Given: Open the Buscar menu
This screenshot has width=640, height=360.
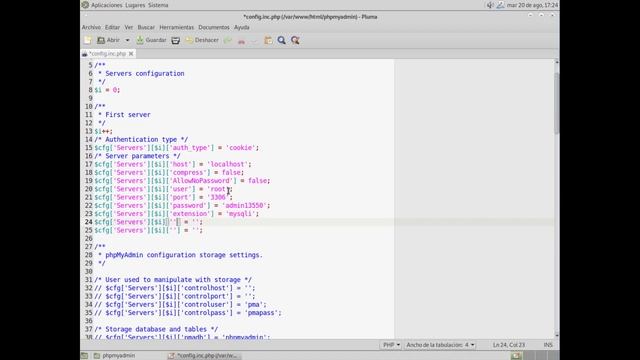Looking at the screenshot, I should (146, 27).
